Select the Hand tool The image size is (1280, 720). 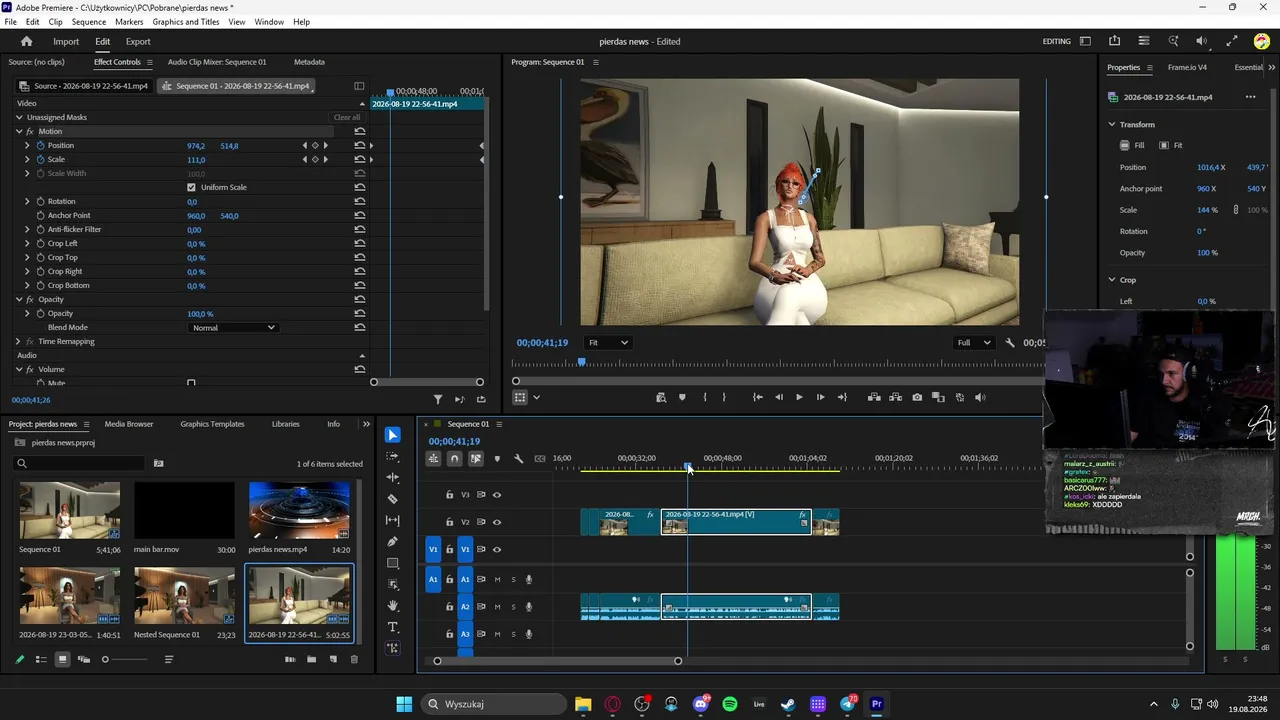pos(393,605)
